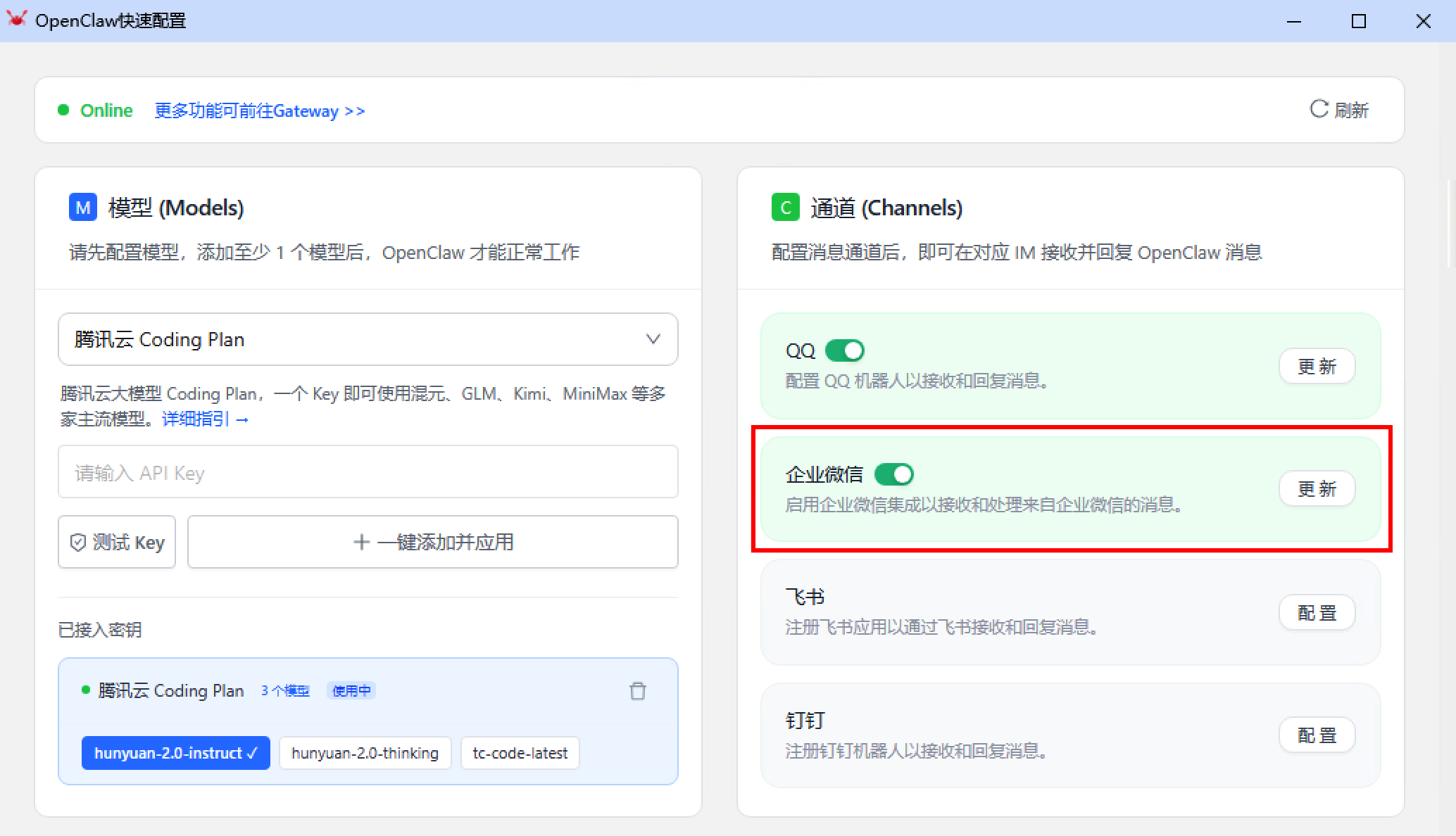Click the trash icon to delete 腾讯云 Coding Plan key
The image size is (1456, 836).
(x=637, y=691)
